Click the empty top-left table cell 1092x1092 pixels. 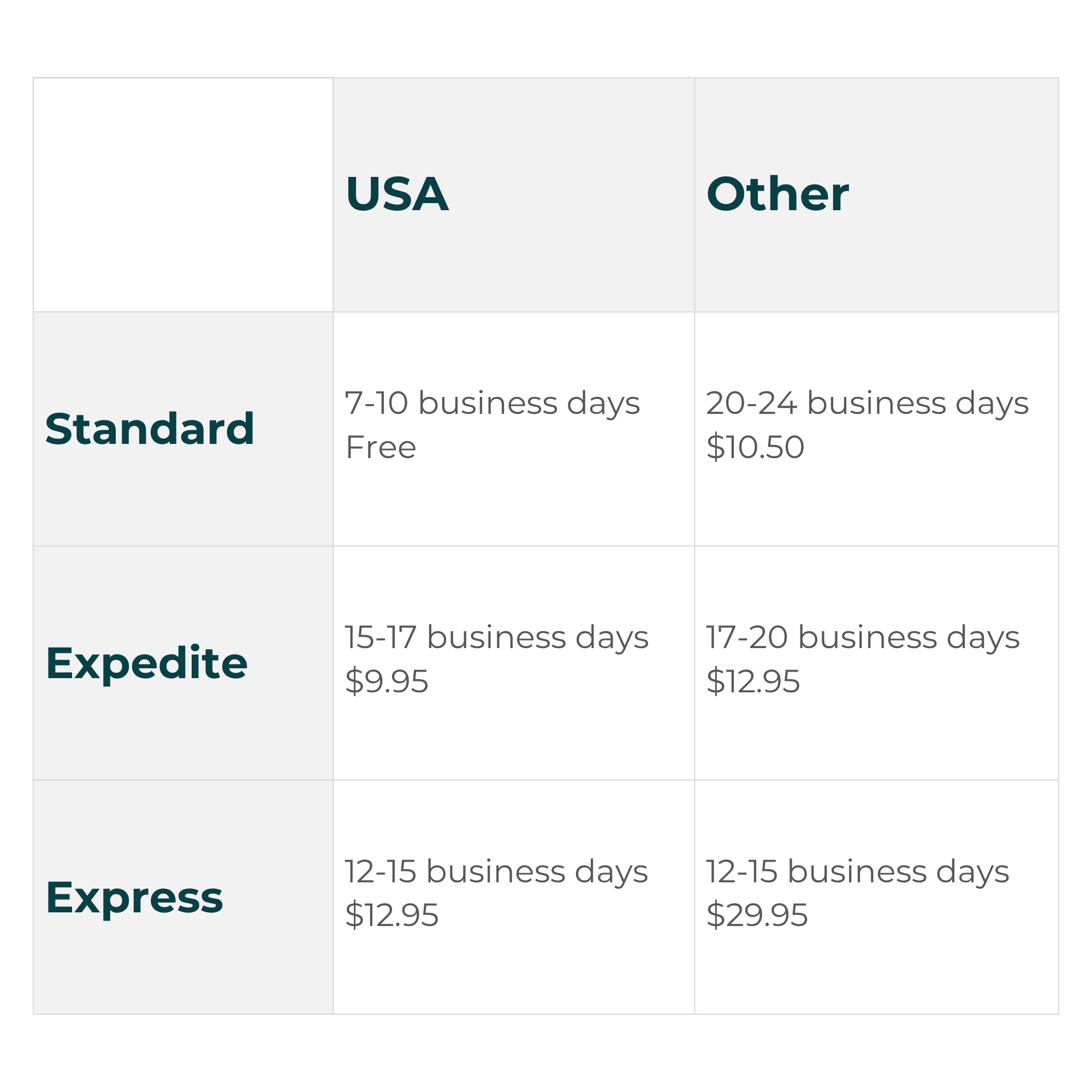(x=183, y=194)
